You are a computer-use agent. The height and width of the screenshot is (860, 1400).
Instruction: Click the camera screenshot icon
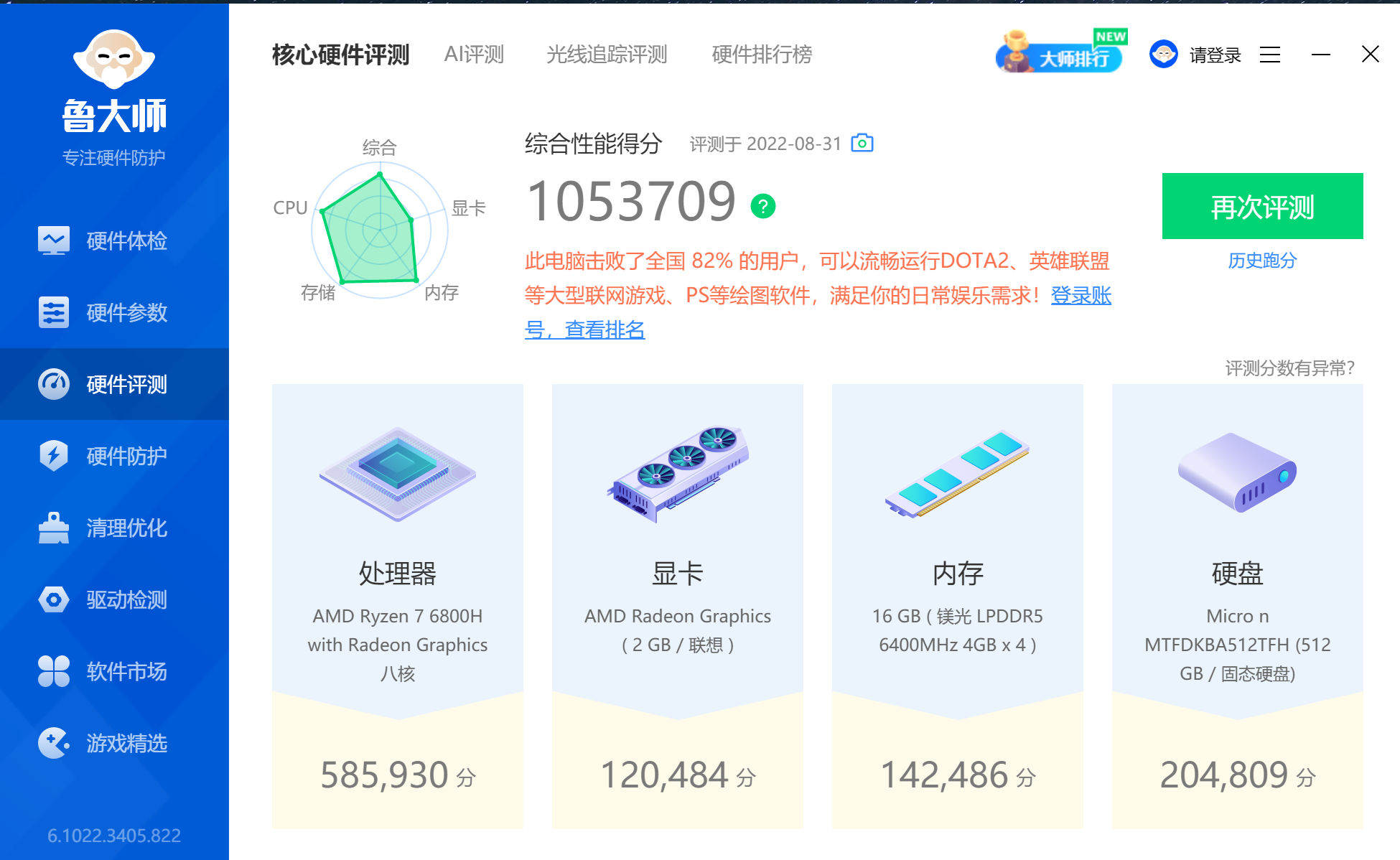pyautogui.click(x=862, y=143)
